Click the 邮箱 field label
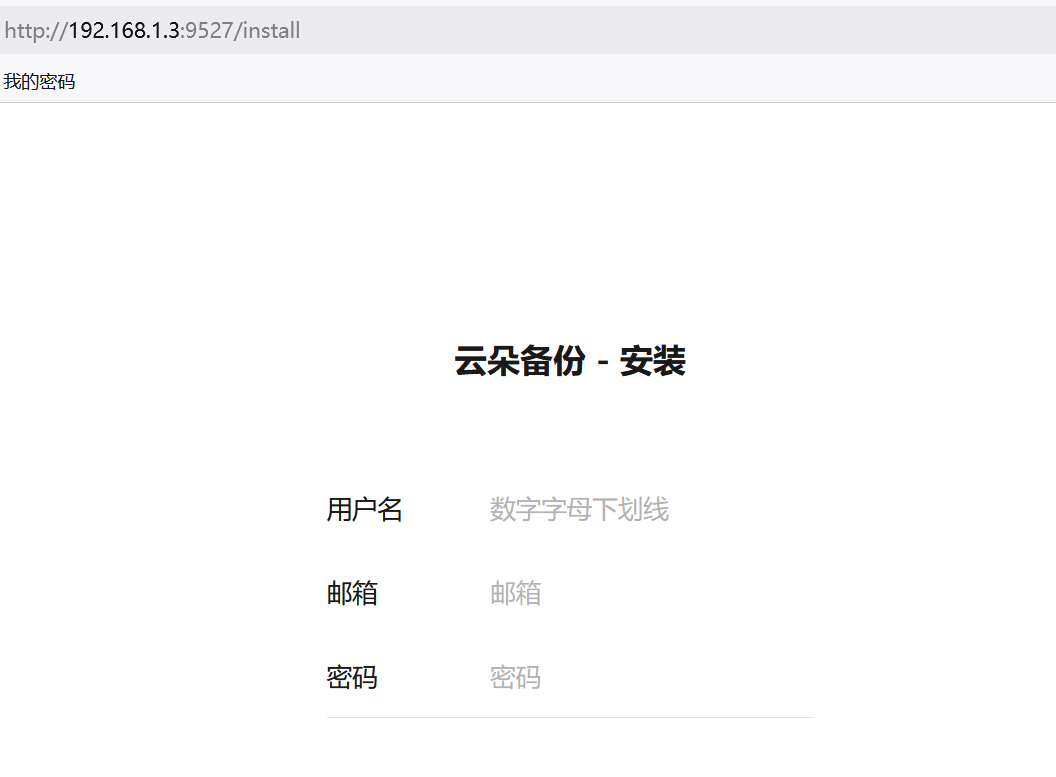The width and height of the screenshot is (1056, 777). tap(352, 594)
